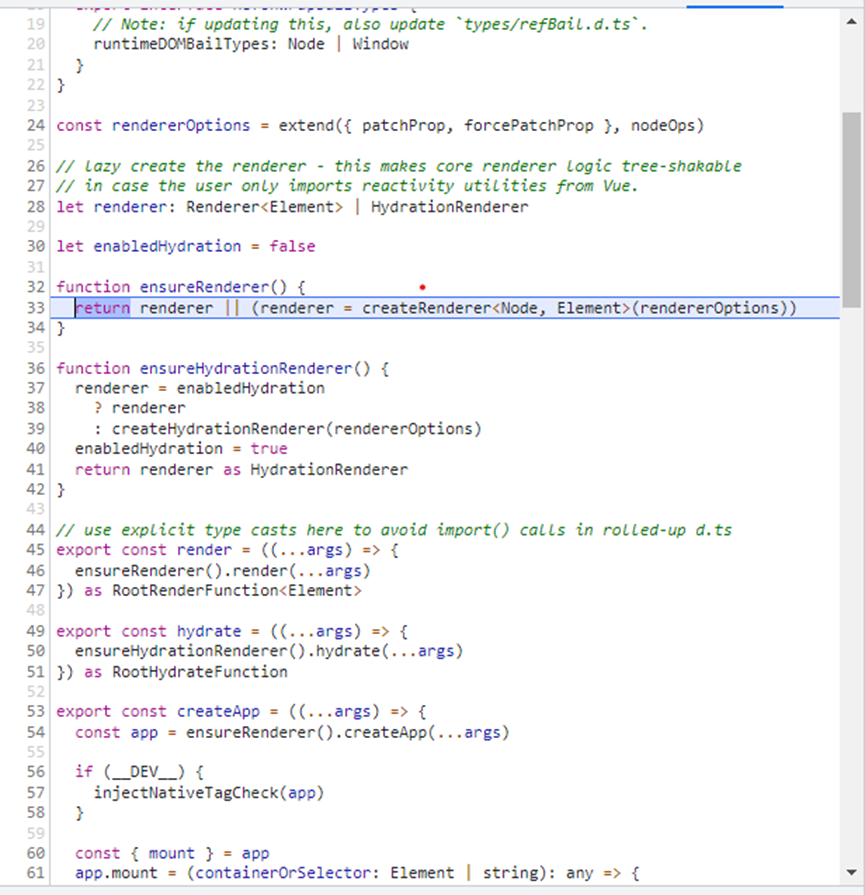Image resolution: width=865 pixels, height=895 pixels.
Task: Click line number 33 in gutter
Action: click(35, 308)
